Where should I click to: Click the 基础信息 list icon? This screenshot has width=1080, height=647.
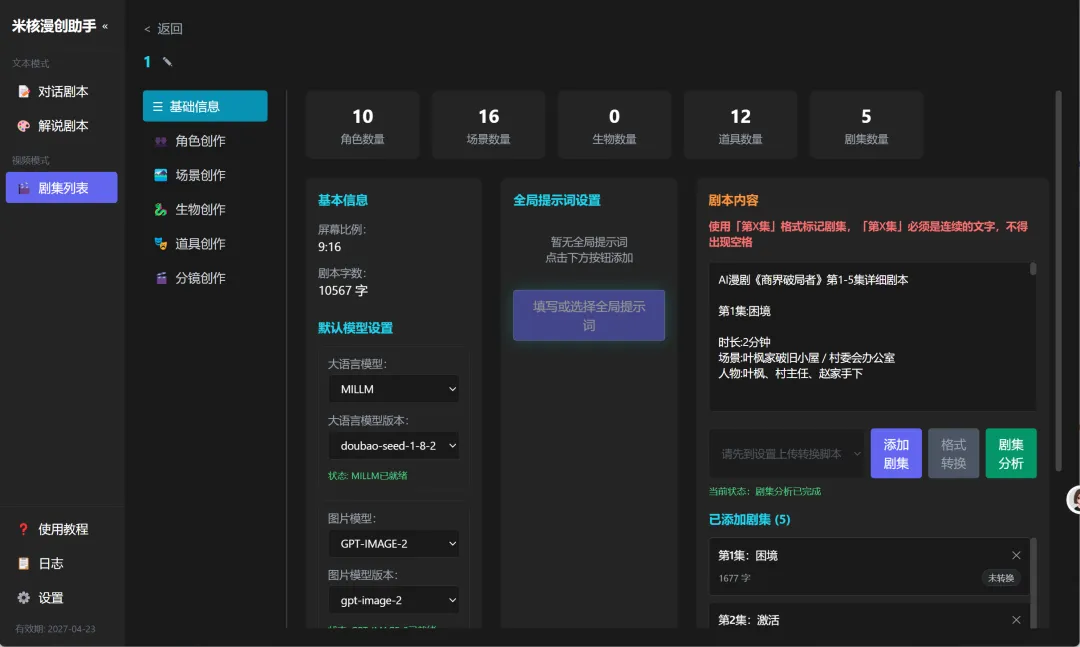pos(158,107)
